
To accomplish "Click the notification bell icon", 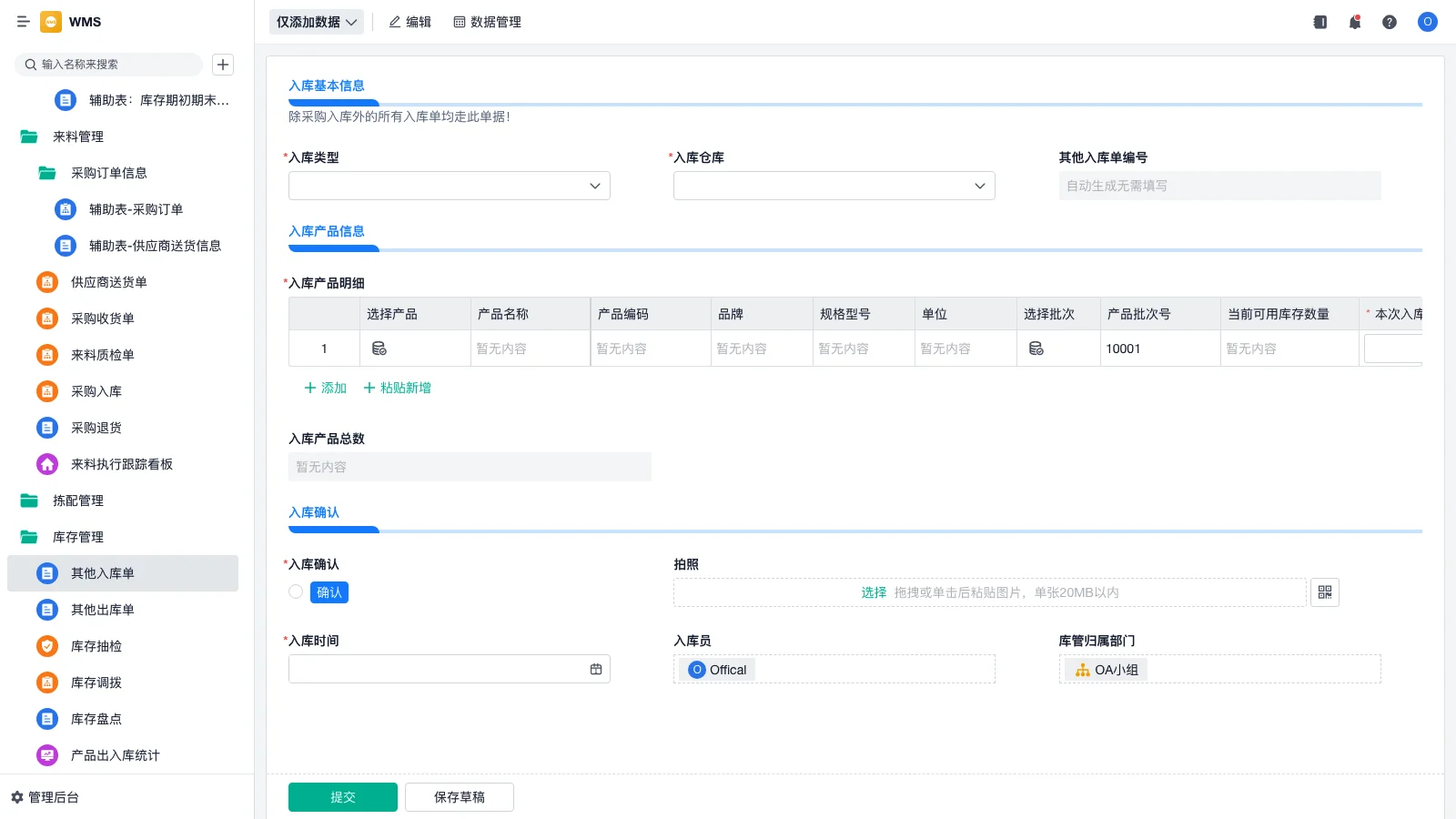I will pos(1354,22).
